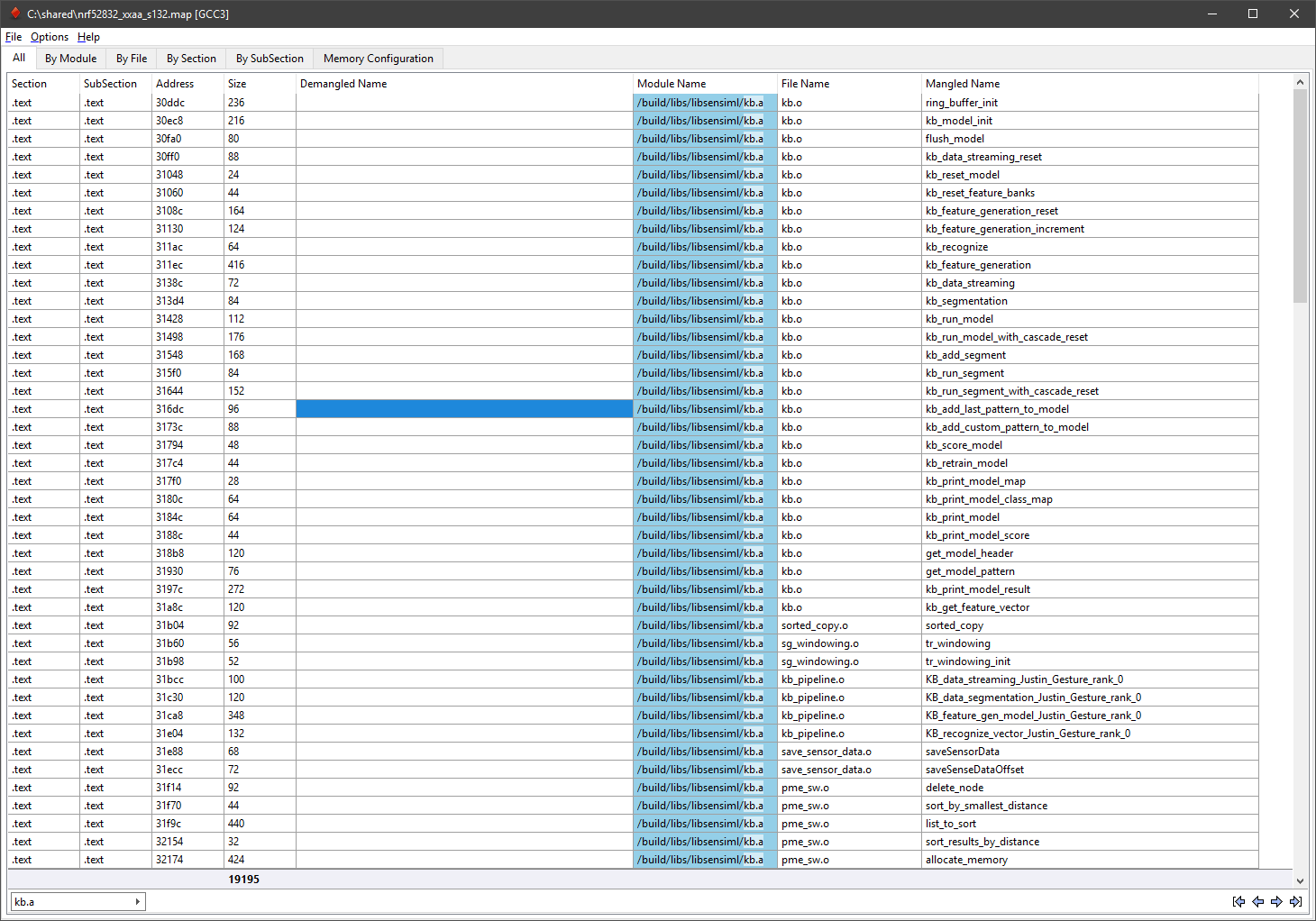1316x921 pixels.
Task: Click the total size value 19195
Action: 243,880
